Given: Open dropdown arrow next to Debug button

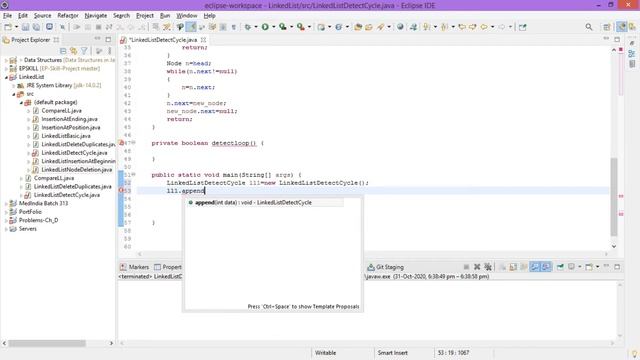Looking at the screenshot, I should click(x=256, y=27).
